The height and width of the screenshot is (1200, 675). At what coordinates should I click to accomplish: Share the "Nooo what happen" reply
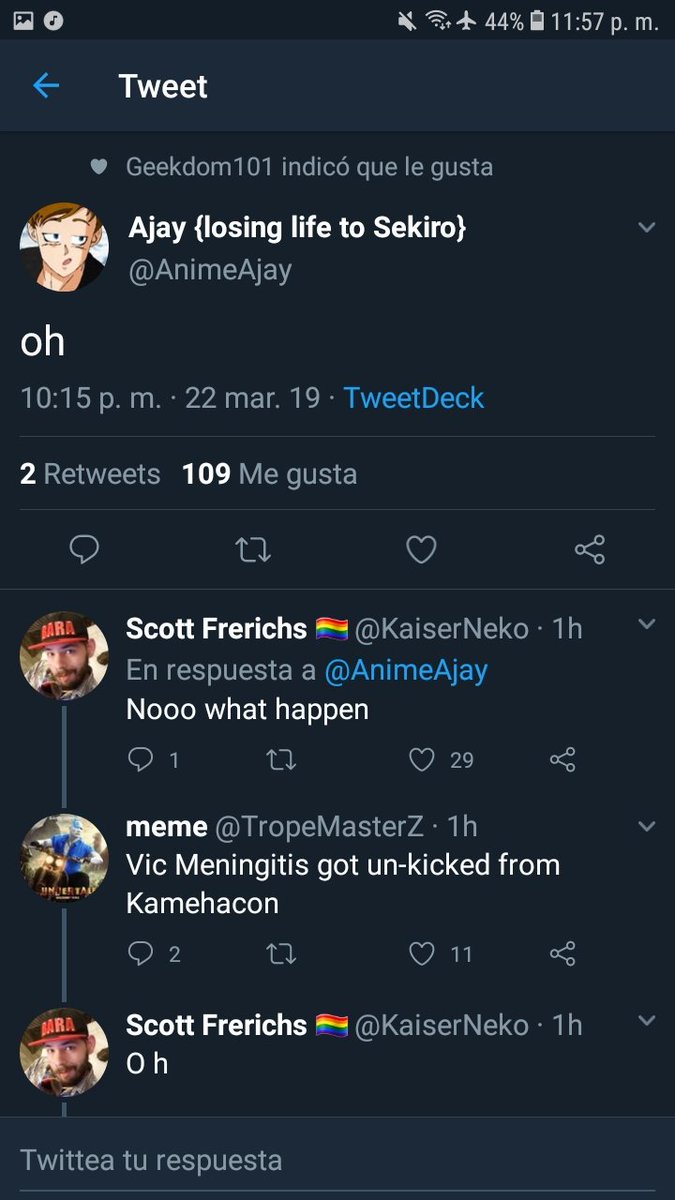564,760
